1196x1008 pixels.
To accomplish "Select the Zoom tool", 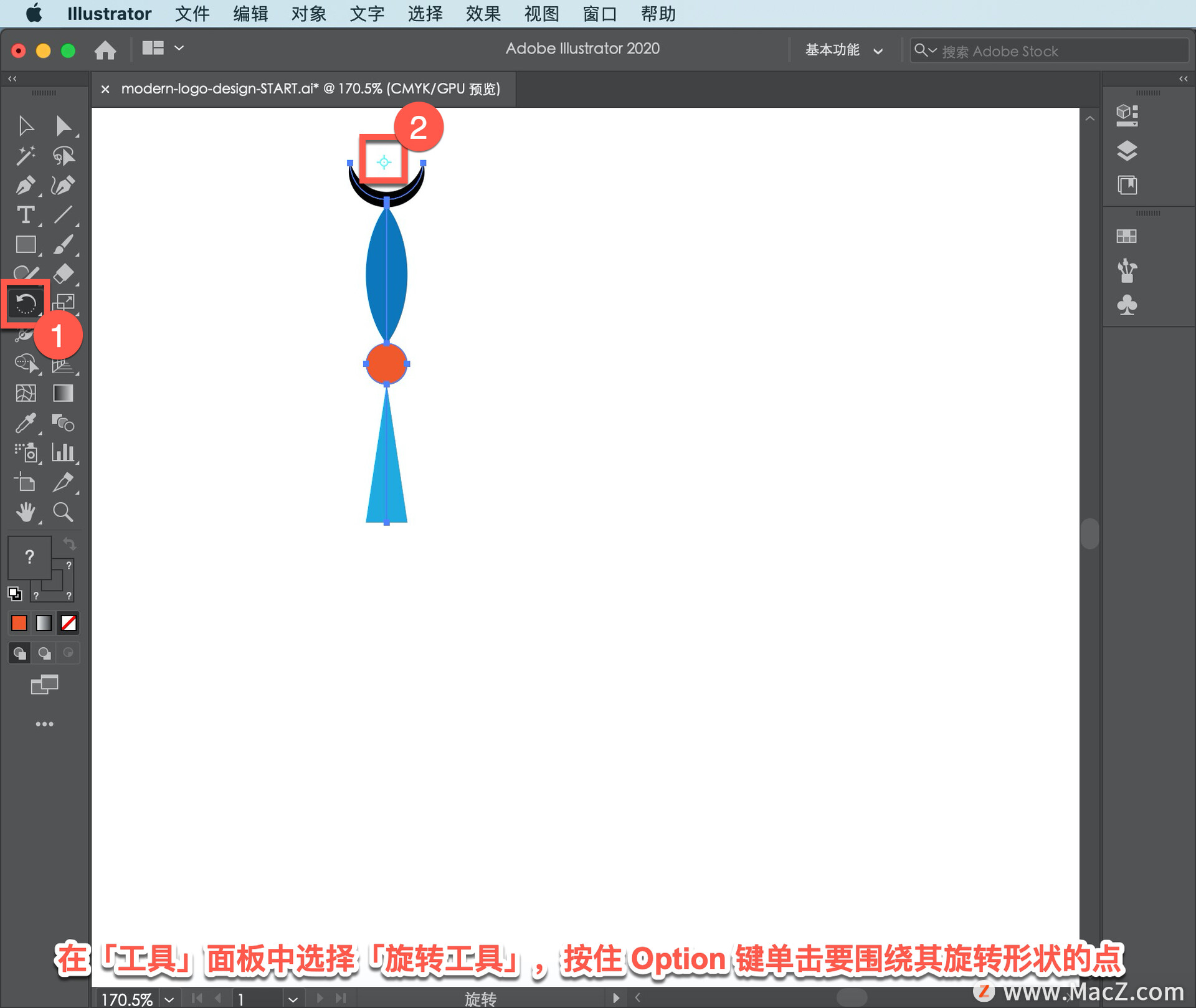I will [63, 512].
